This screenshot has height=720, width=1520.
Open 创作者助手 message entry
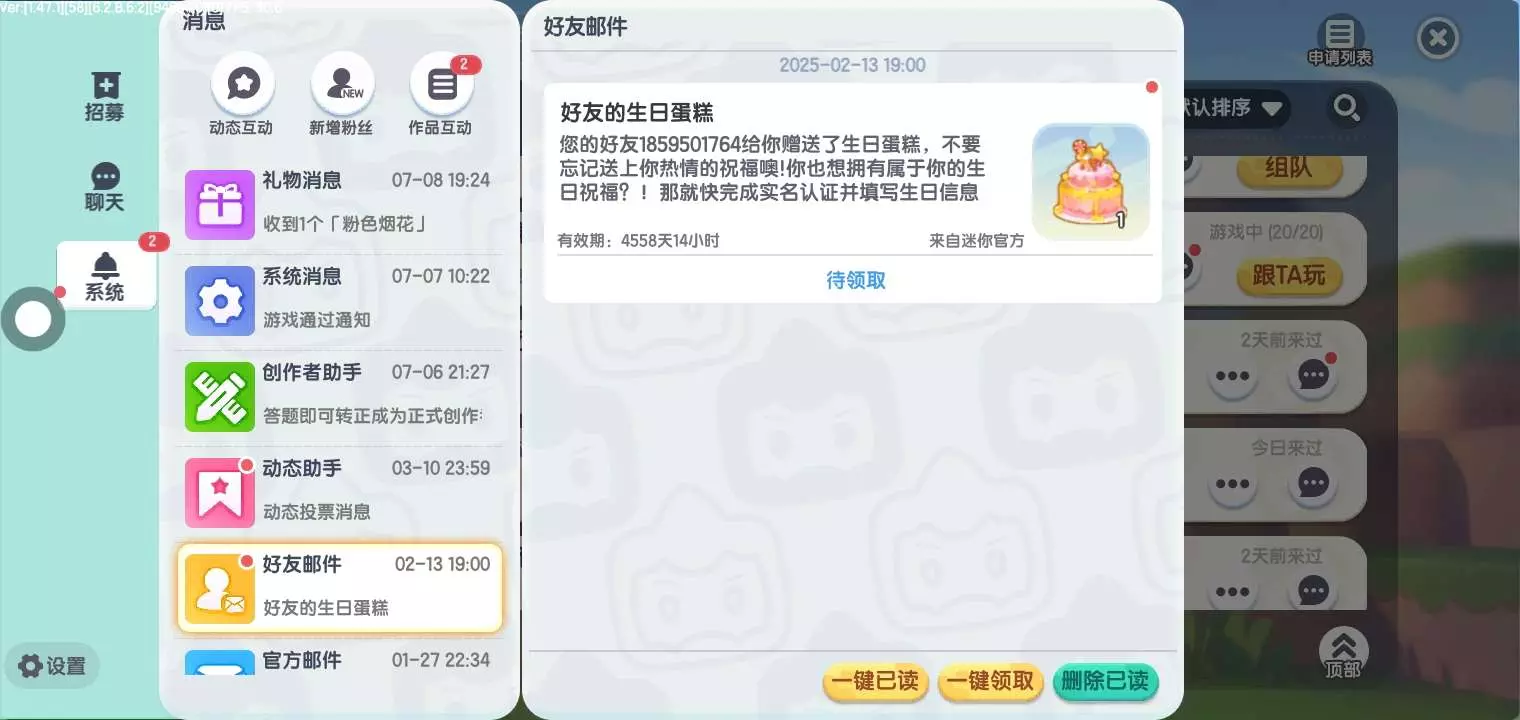[340, 397]
